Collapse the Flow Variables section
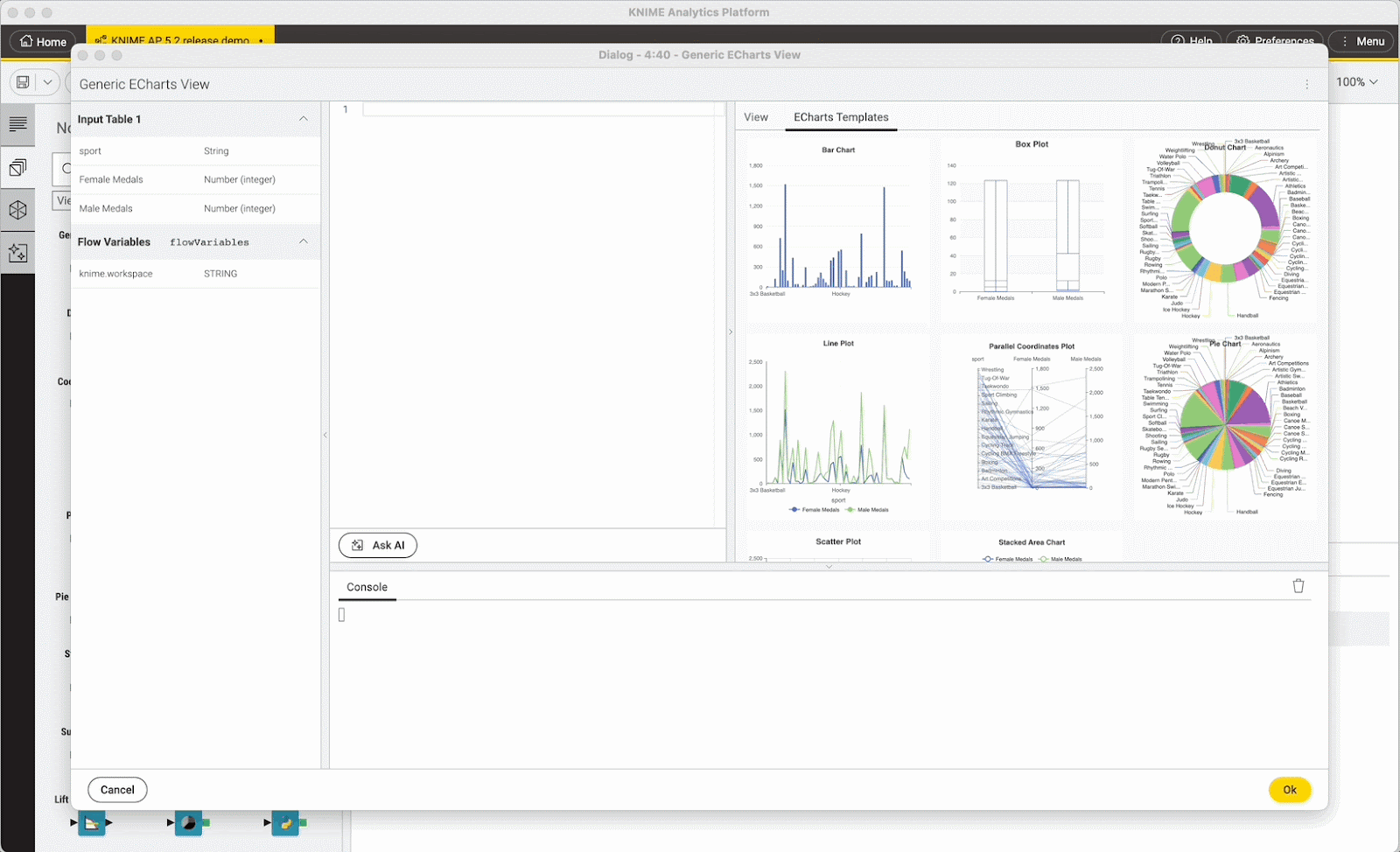The width and height of the screenshot is (1400, 852). (x=304, y=241)
